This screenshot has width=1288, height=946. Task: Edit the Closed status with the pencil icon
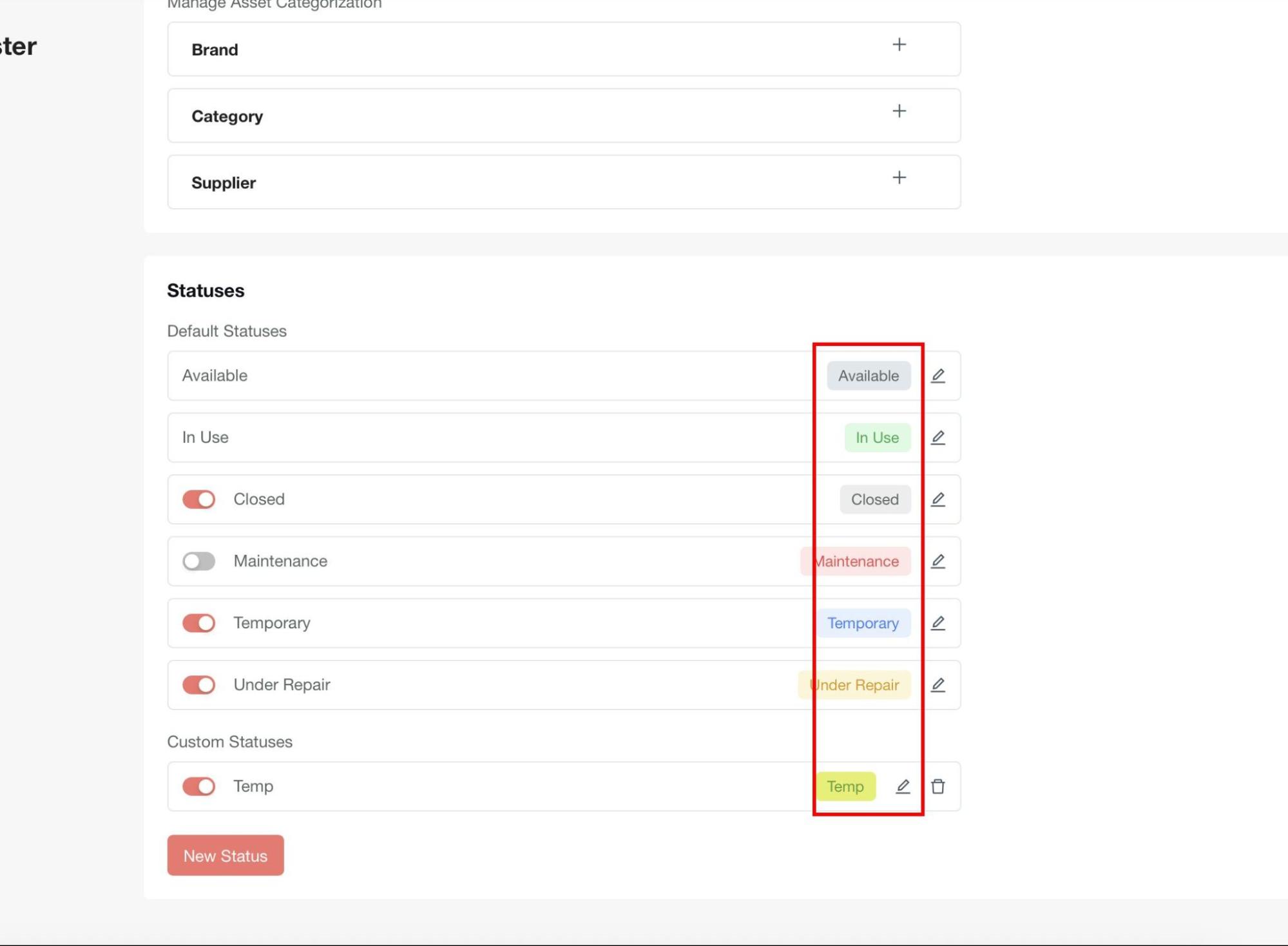pyautogui.click(x=937, y=499)
